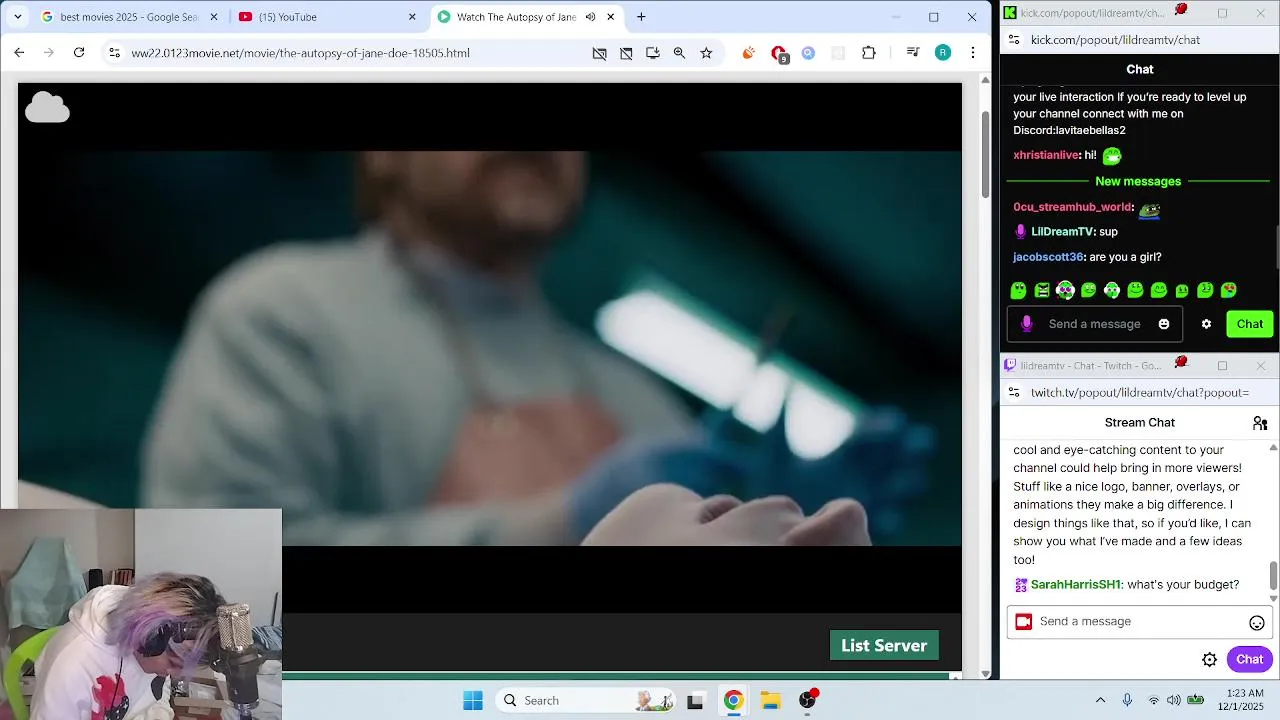Open the Chrome three-dot menu

(x=973, y=53)
